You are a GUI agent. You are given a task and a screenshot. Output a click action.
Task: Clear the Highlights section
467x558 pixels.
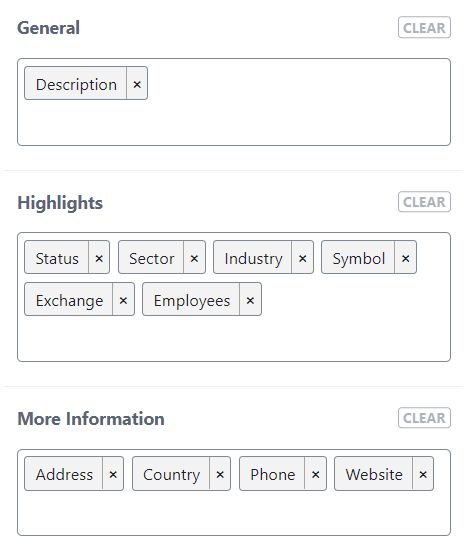tap(424, 202)
